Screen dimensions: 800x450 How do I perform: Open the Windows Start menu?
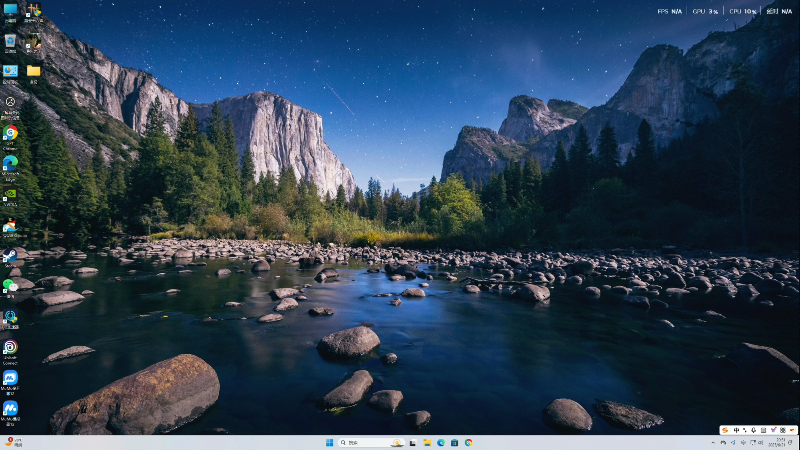[330, 442]
